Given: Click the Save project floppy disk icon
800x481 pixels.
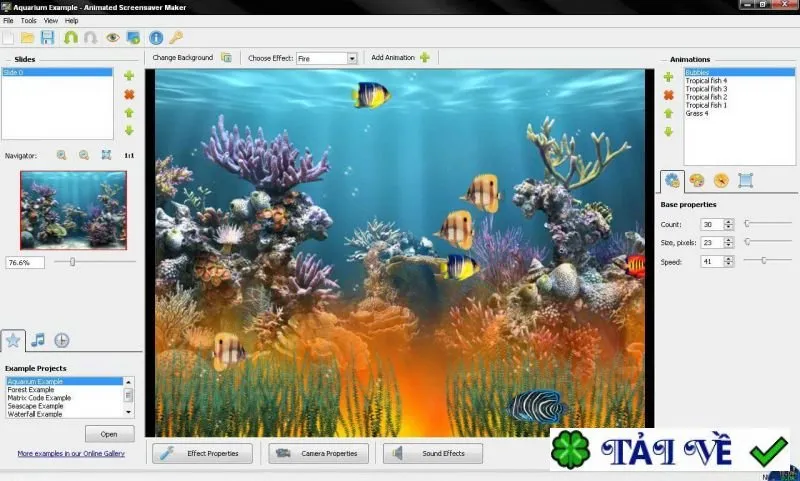Looking at the screenshot, I should coord(47,37).
